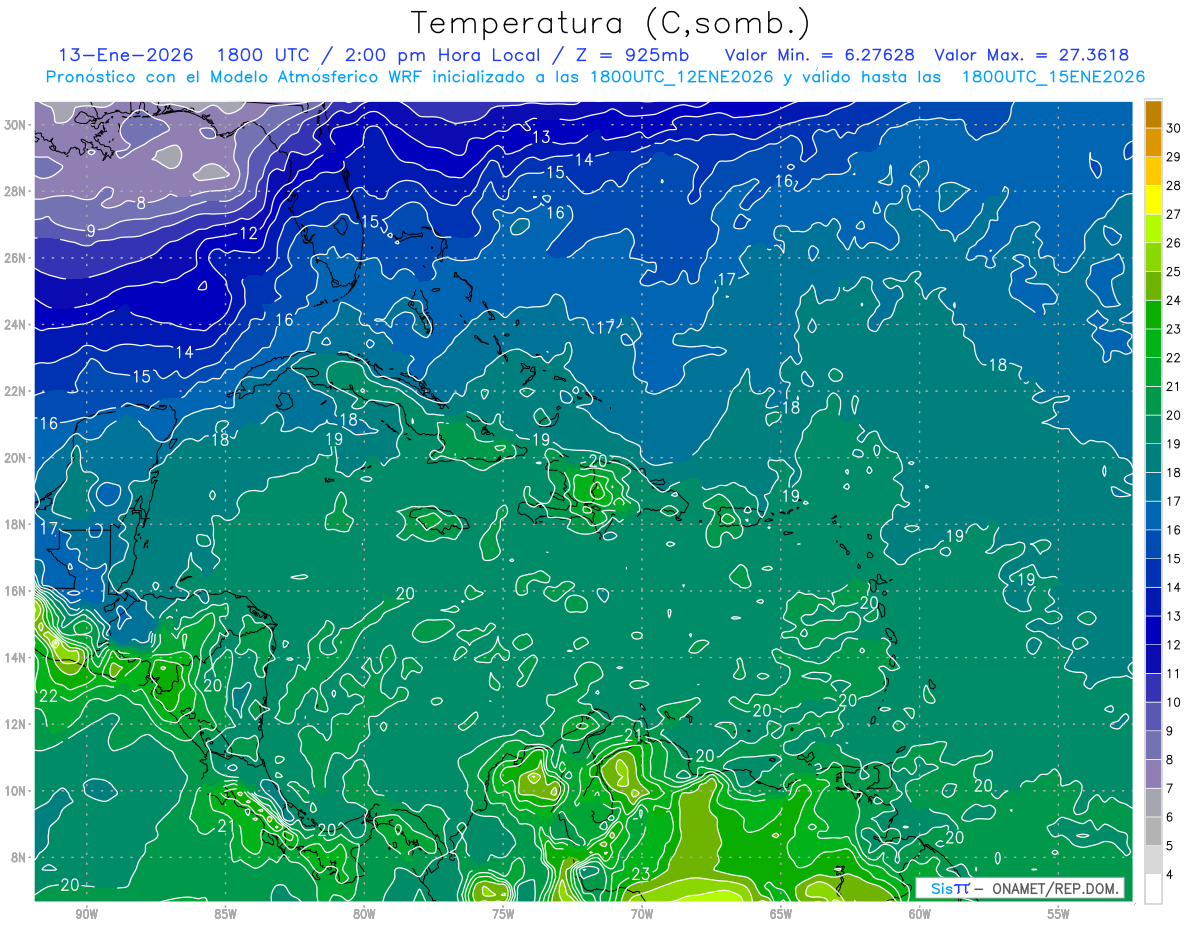
Task: Click the contour label 22 near 12N
Action: click(x=48, y=696)
